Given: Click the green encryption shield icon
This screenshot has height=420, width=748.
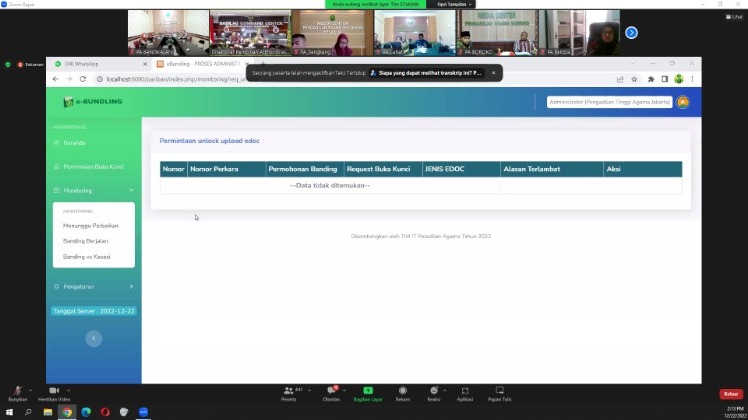Looking at the screenshot, I should (x=8, y=64).
